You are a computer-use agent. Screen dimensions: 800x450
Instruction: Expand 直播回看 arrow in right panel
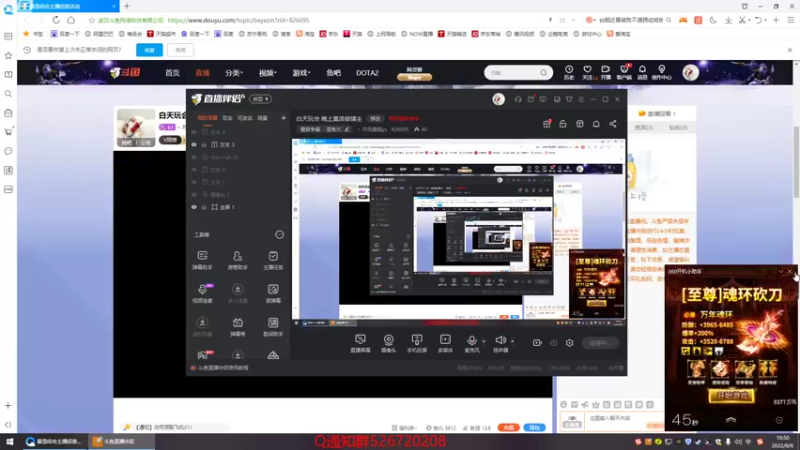click(x=674, y=113)
